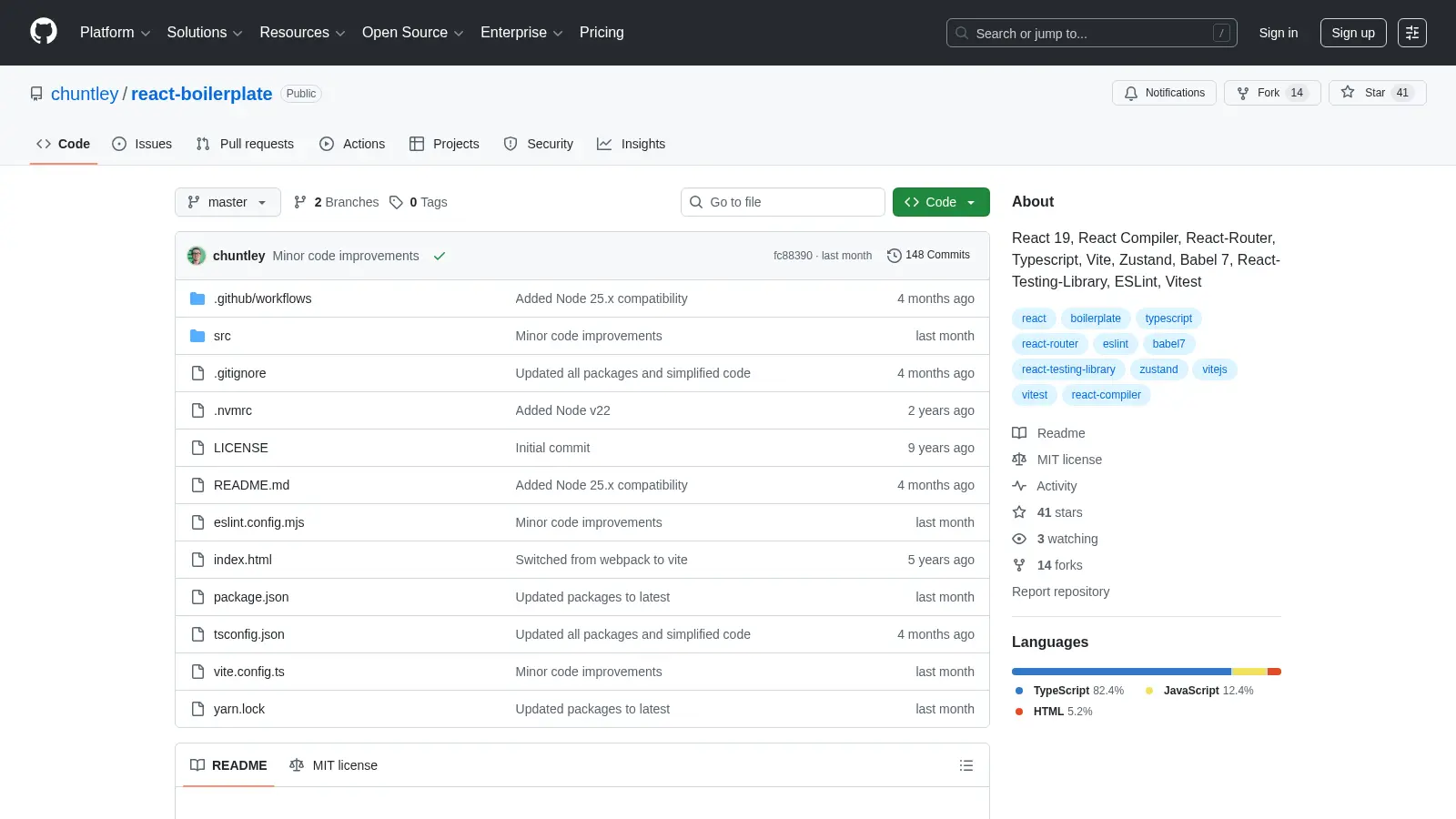Focus the Search or jump to field
This screenshot has width=1456, height=819.
[x=1091, y=33]
